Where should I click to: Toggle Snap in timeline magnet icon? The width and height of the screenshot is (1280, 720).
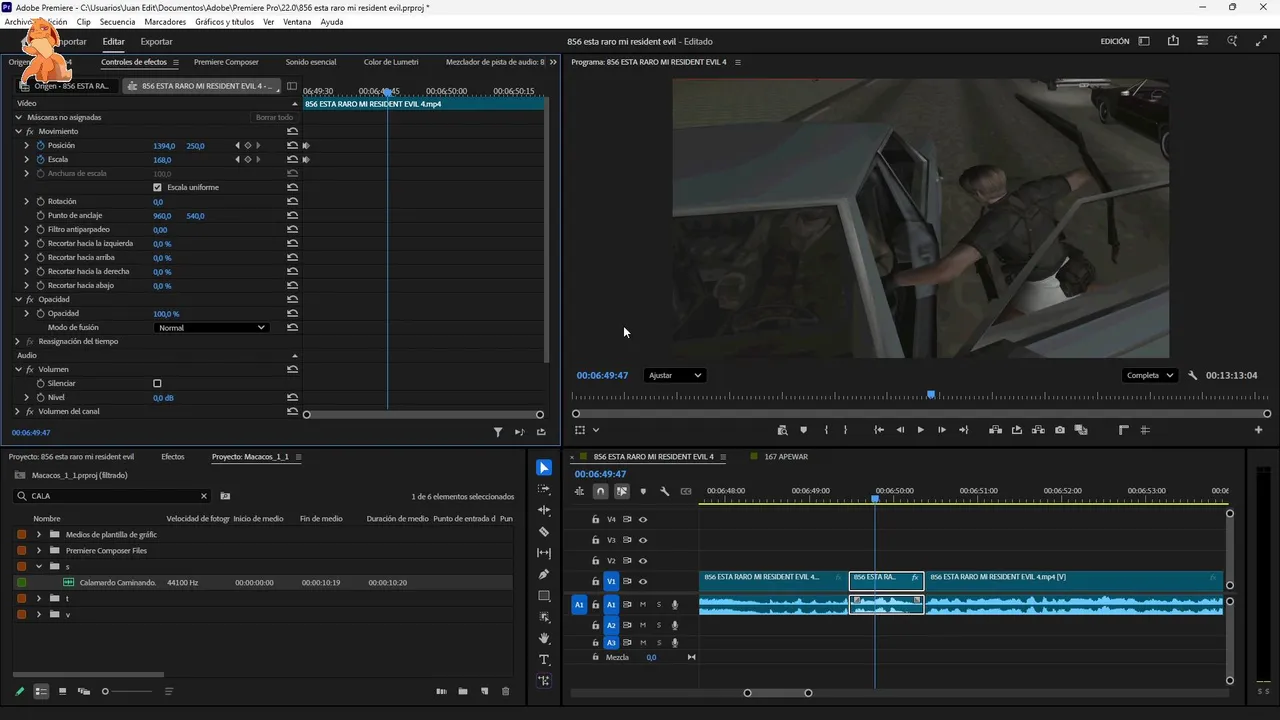[x=600, y=491]
